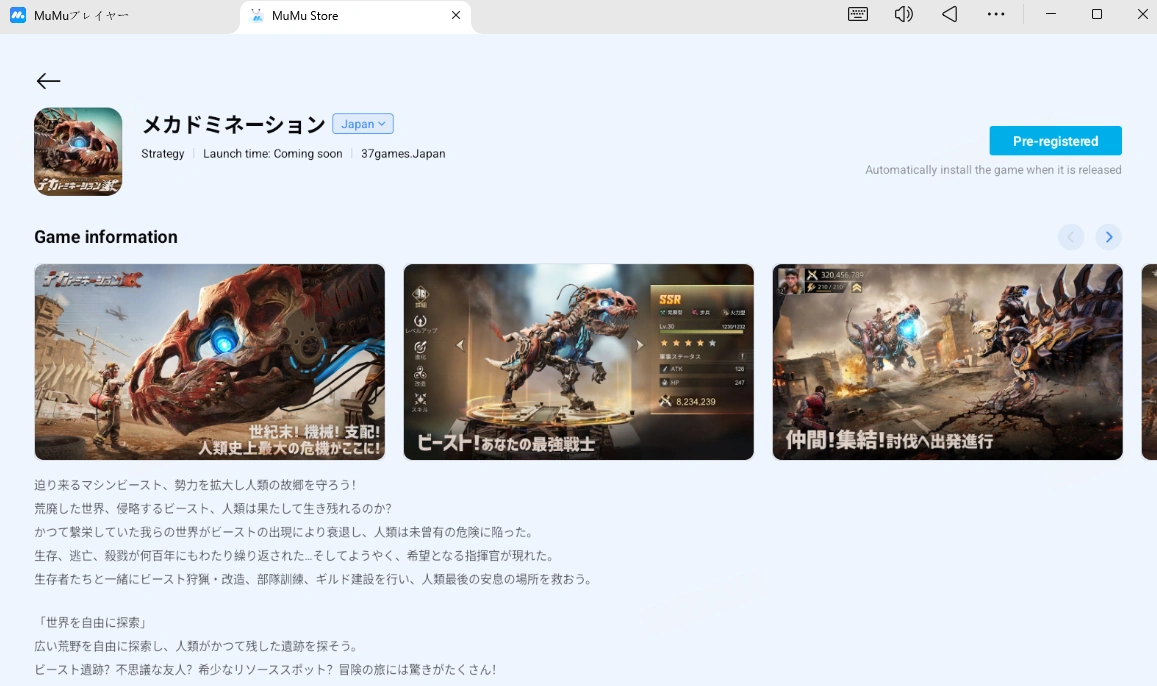Click the Pre-registered button
Viewport: 1157px width, 686px height.
click(x=1055, y=141)
